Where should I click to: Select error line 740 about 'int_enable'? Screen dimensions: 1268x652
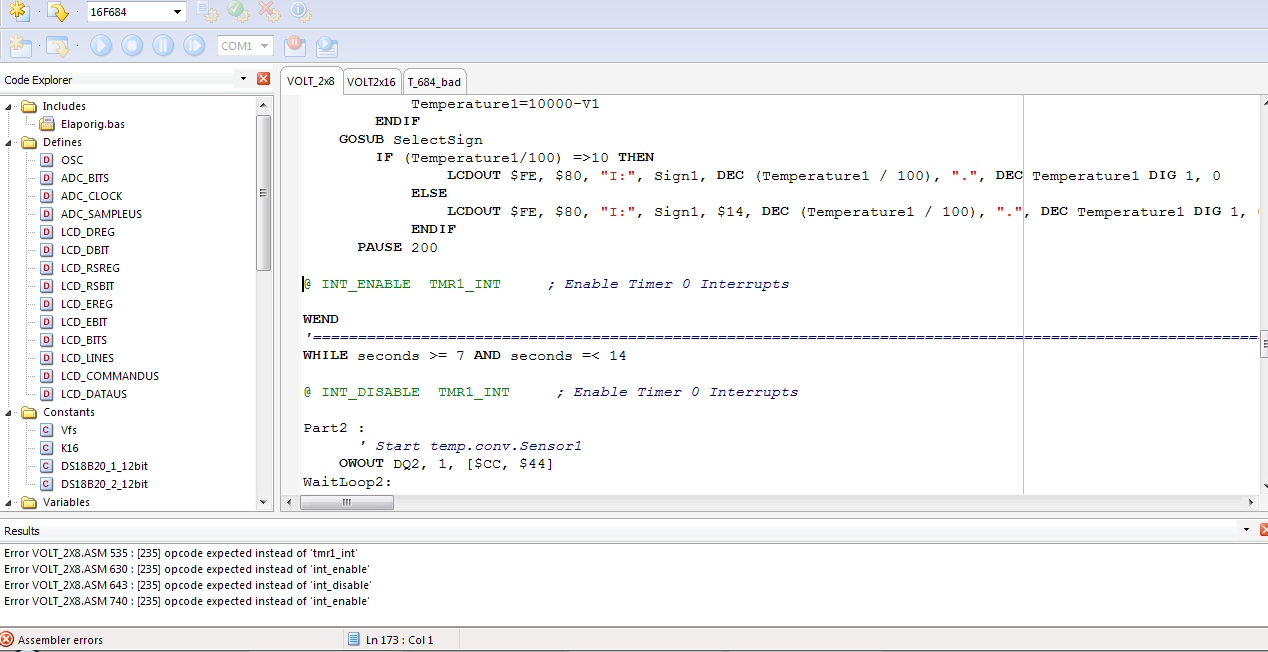point(187,601)
